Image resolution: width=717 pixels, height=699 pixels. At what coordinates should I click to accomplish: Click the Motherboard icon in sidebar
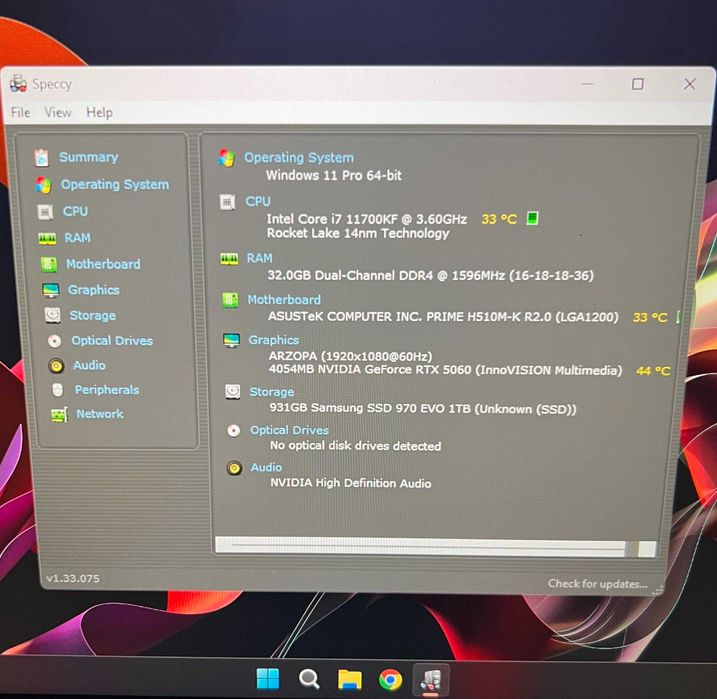[49, 264]
